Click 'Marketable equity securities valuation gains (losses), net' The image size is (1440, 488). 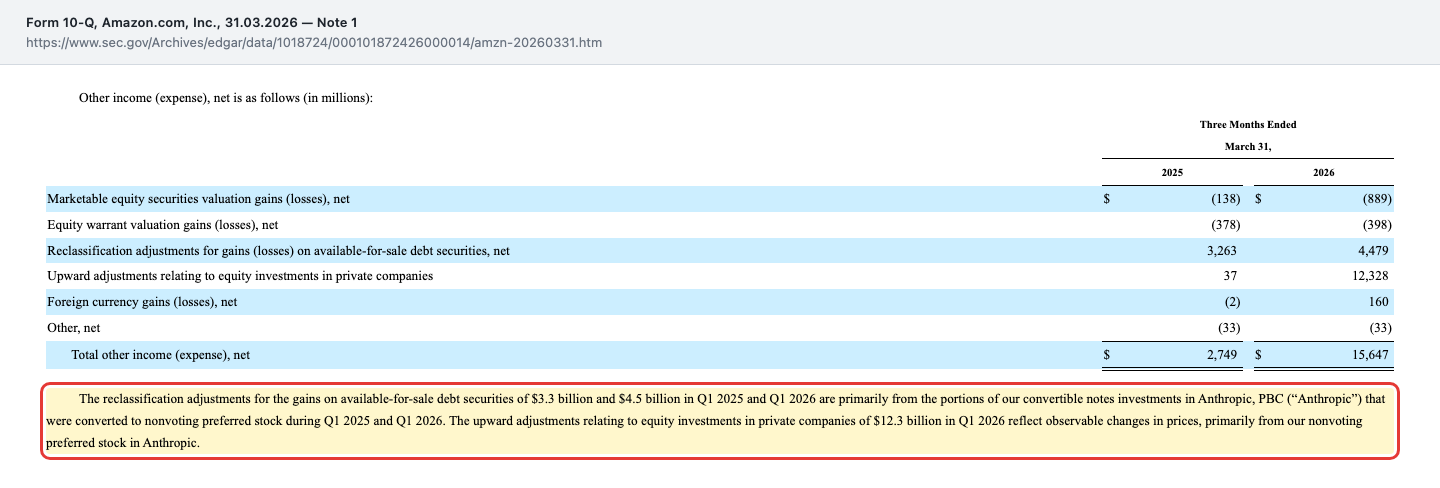click(x=198, y=199)
